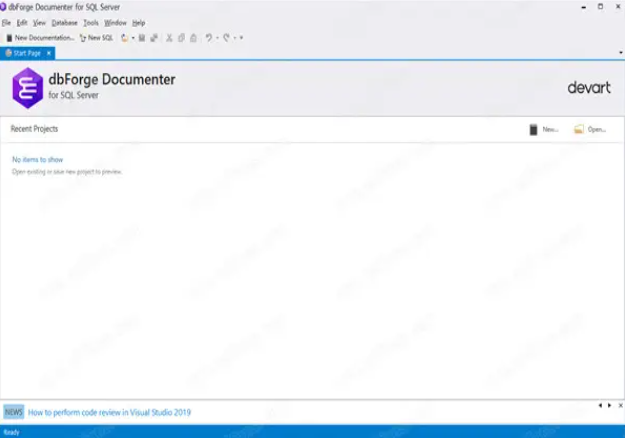Minimize the dbForge Documenter window
This screenshot has width=625, height=438.
tap(584, 7)
